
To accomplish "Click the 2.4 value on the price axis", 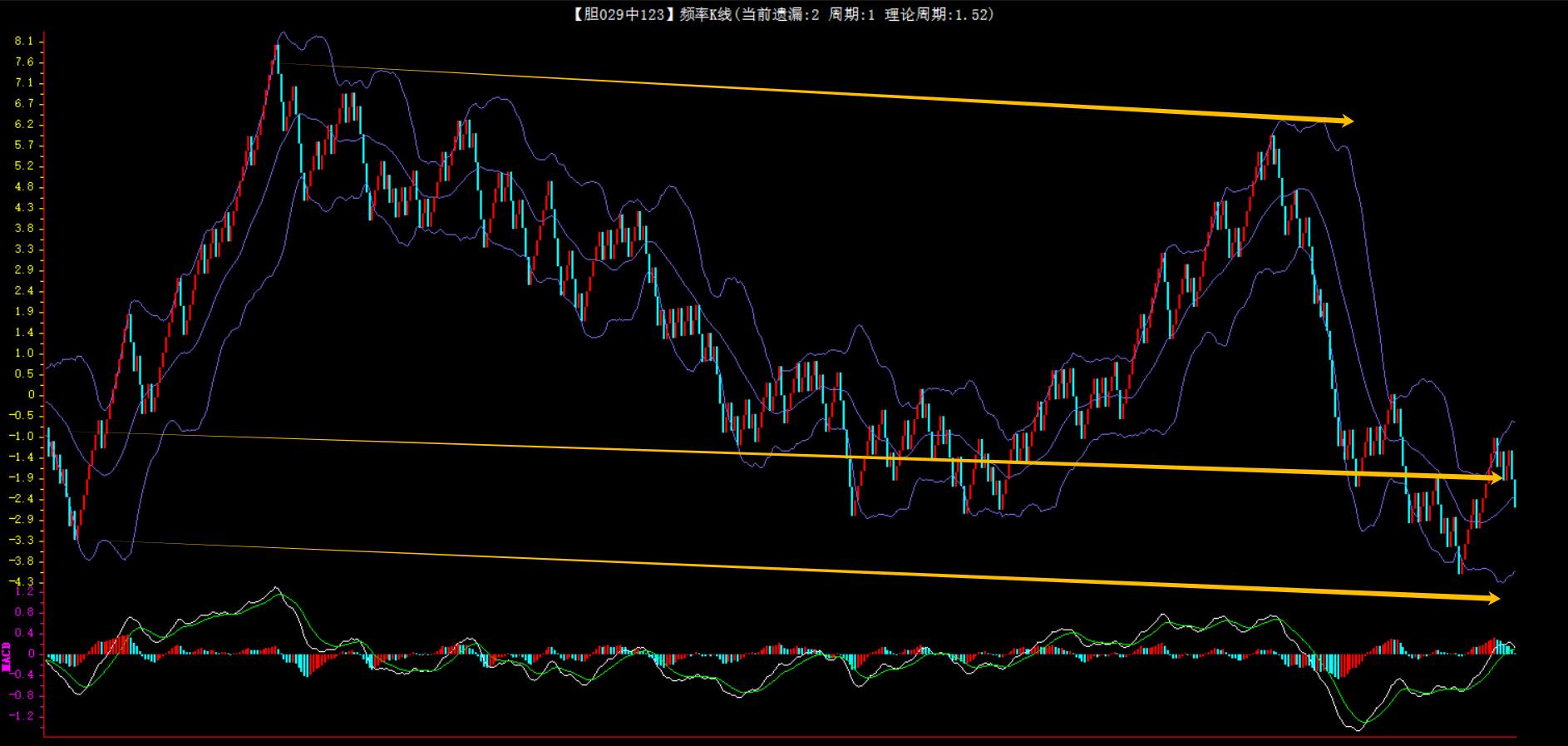I will pos(24,290).
